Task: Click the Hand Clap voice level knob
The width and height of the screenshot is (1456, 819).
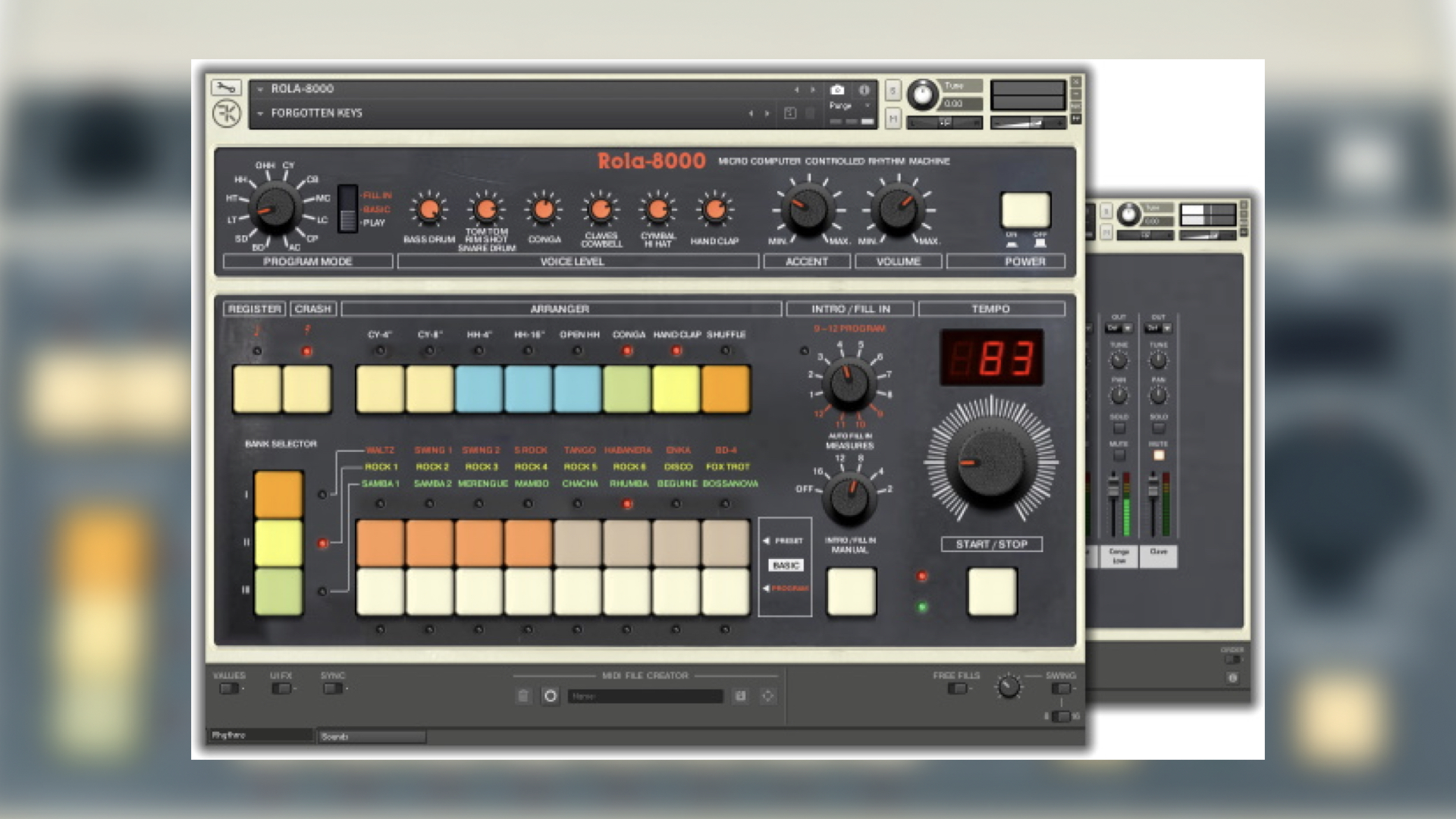Action: tap(714, 210)
